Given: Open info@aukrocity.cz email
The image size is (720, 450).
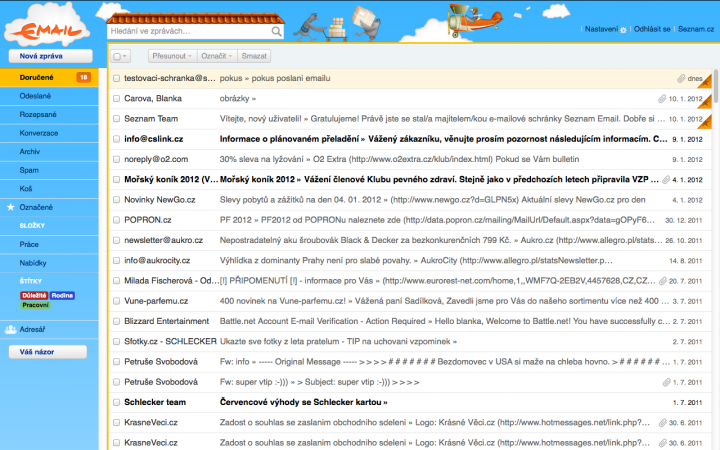Looking at the screenshot, I should pos(410,260).
